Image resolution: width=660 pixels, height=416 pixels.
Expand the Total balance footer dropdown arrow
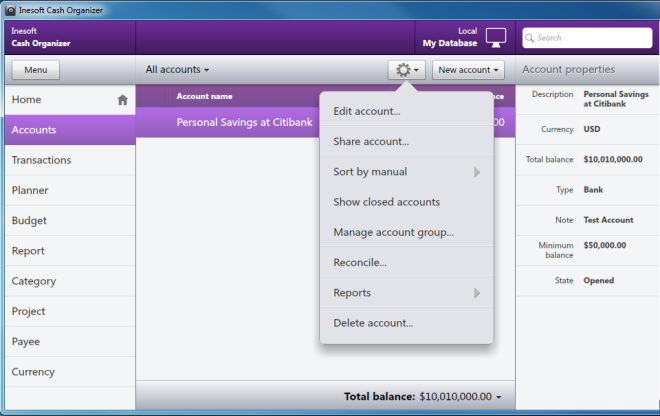coord(499,397)
